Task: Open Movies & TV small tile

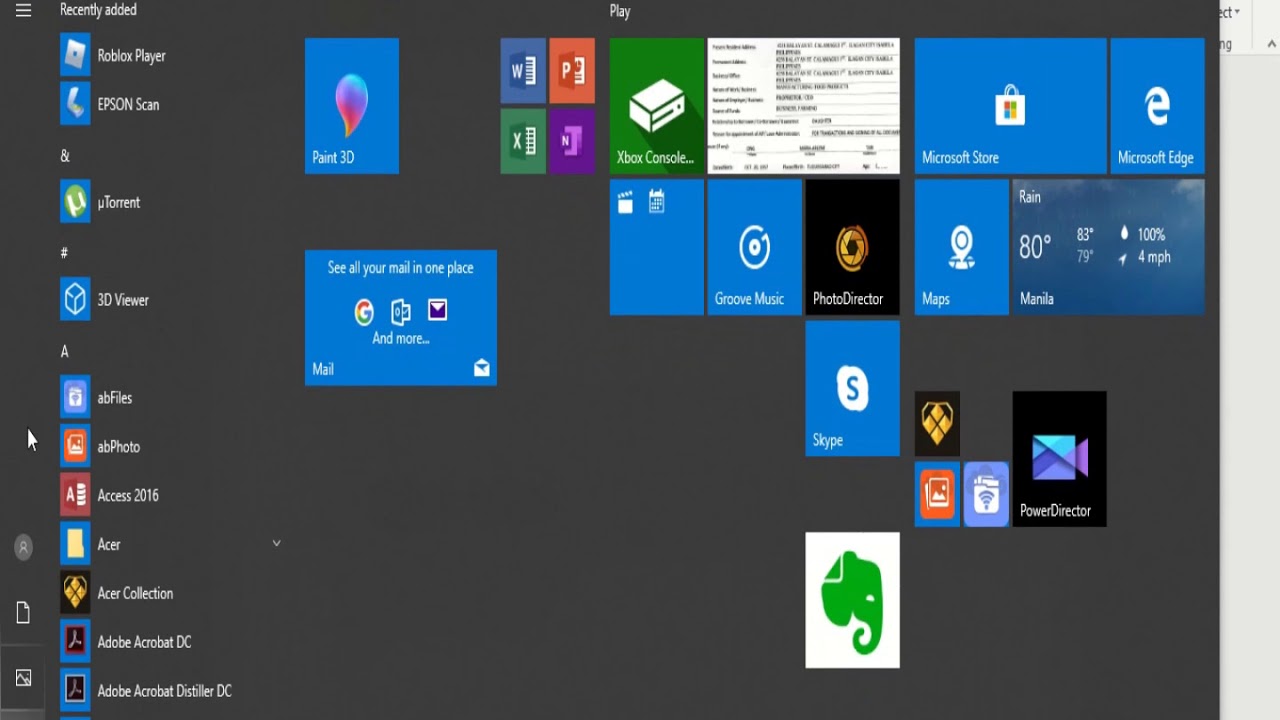Action: pyautogui.click(x=626, y=203)
